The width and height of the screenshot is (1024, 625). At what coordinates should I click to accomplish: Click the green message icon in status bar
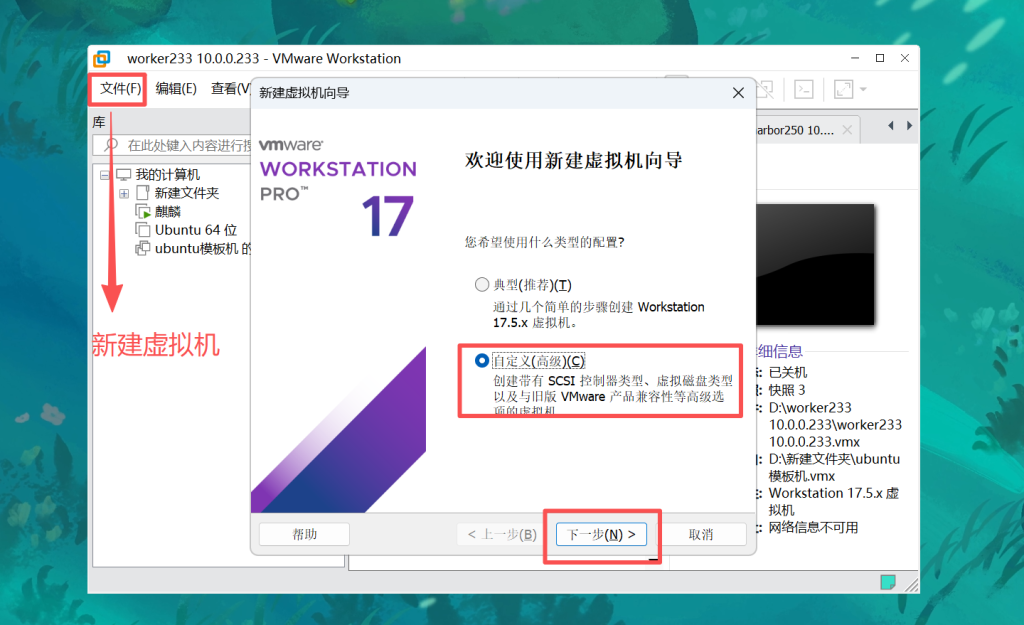(887, 582)
